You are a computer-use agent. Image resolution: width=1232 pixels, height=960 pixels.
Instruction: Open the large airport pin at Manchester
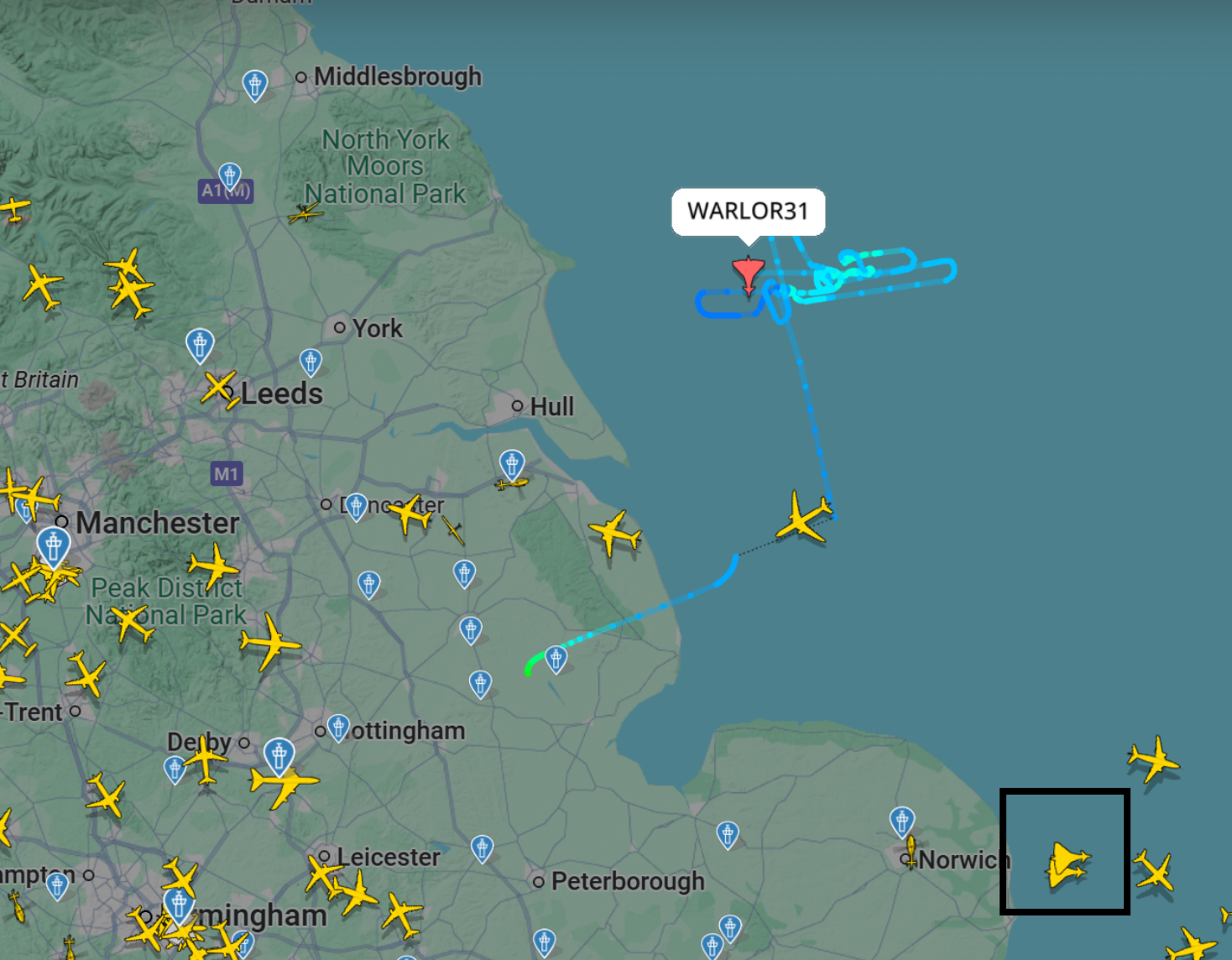(x=54, y=547)
